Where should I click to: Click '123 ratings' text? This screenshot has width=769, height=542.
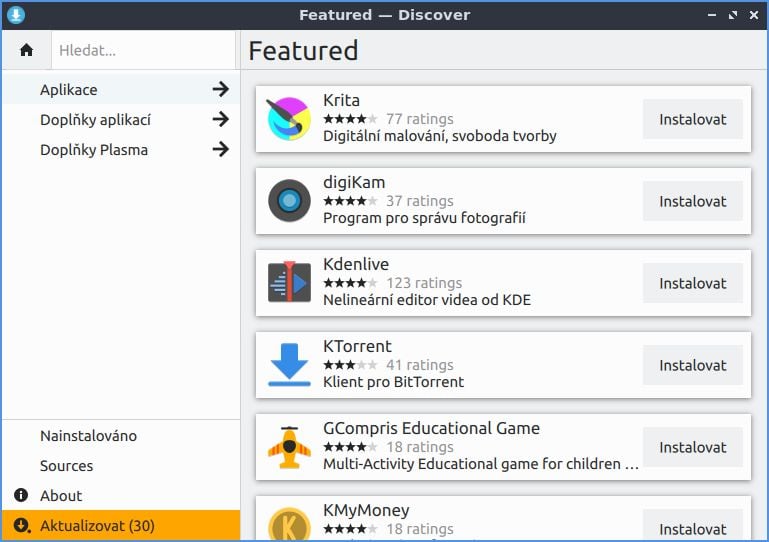click(x=424, y=283)
